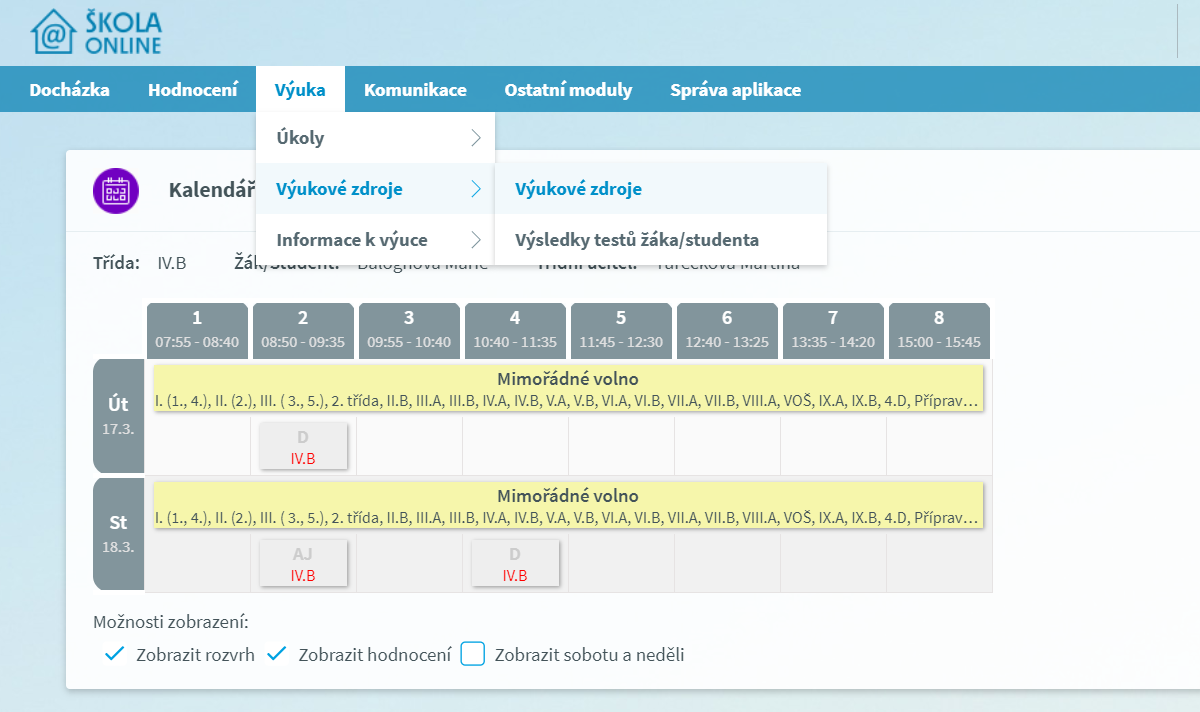Screen dimensions: 1200x712
Task: Select the AJ lesson on Wednesday
Action: coord(303,562)
